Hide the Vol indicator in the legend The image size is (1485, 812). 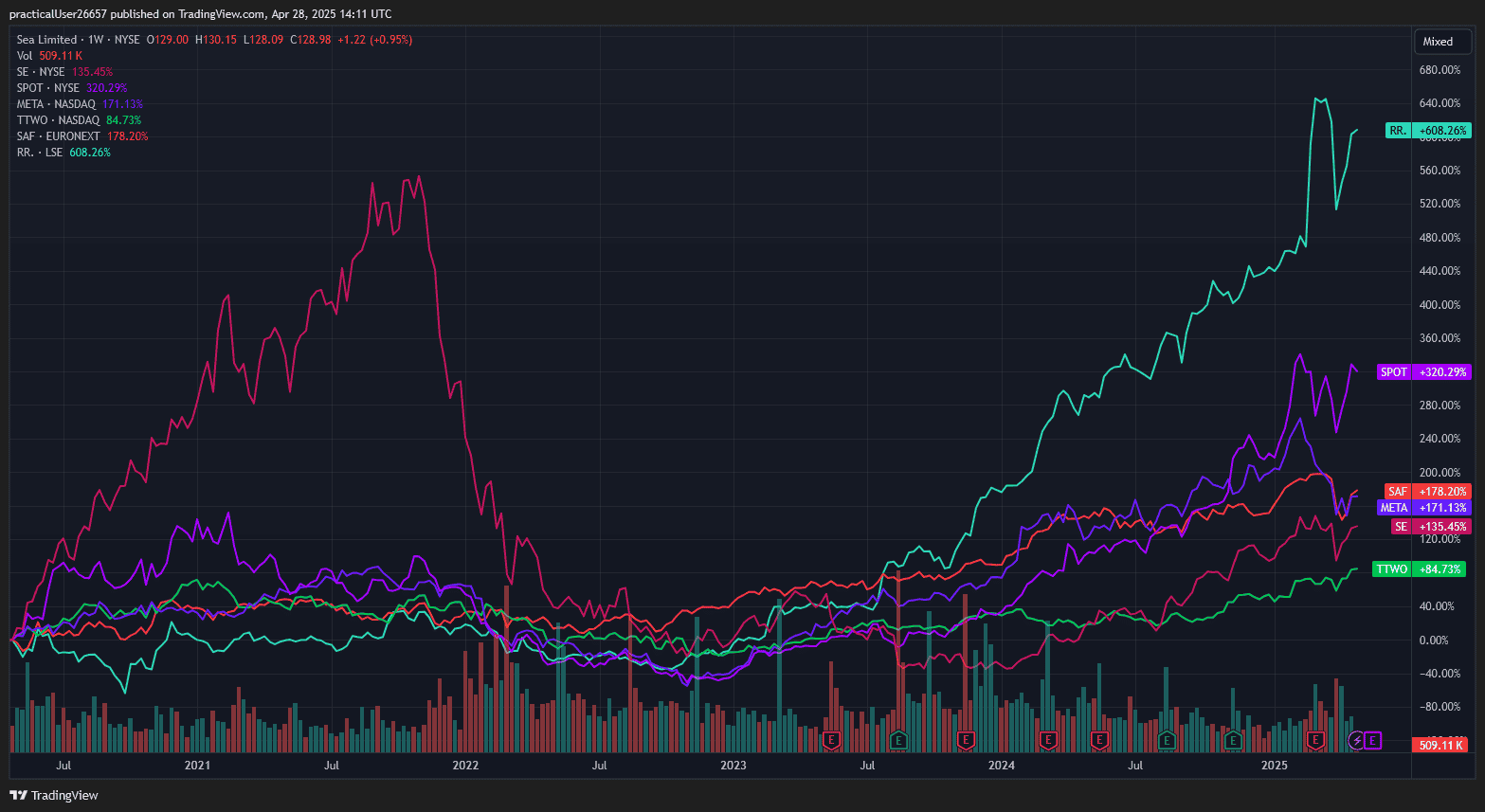coord(24,55)
